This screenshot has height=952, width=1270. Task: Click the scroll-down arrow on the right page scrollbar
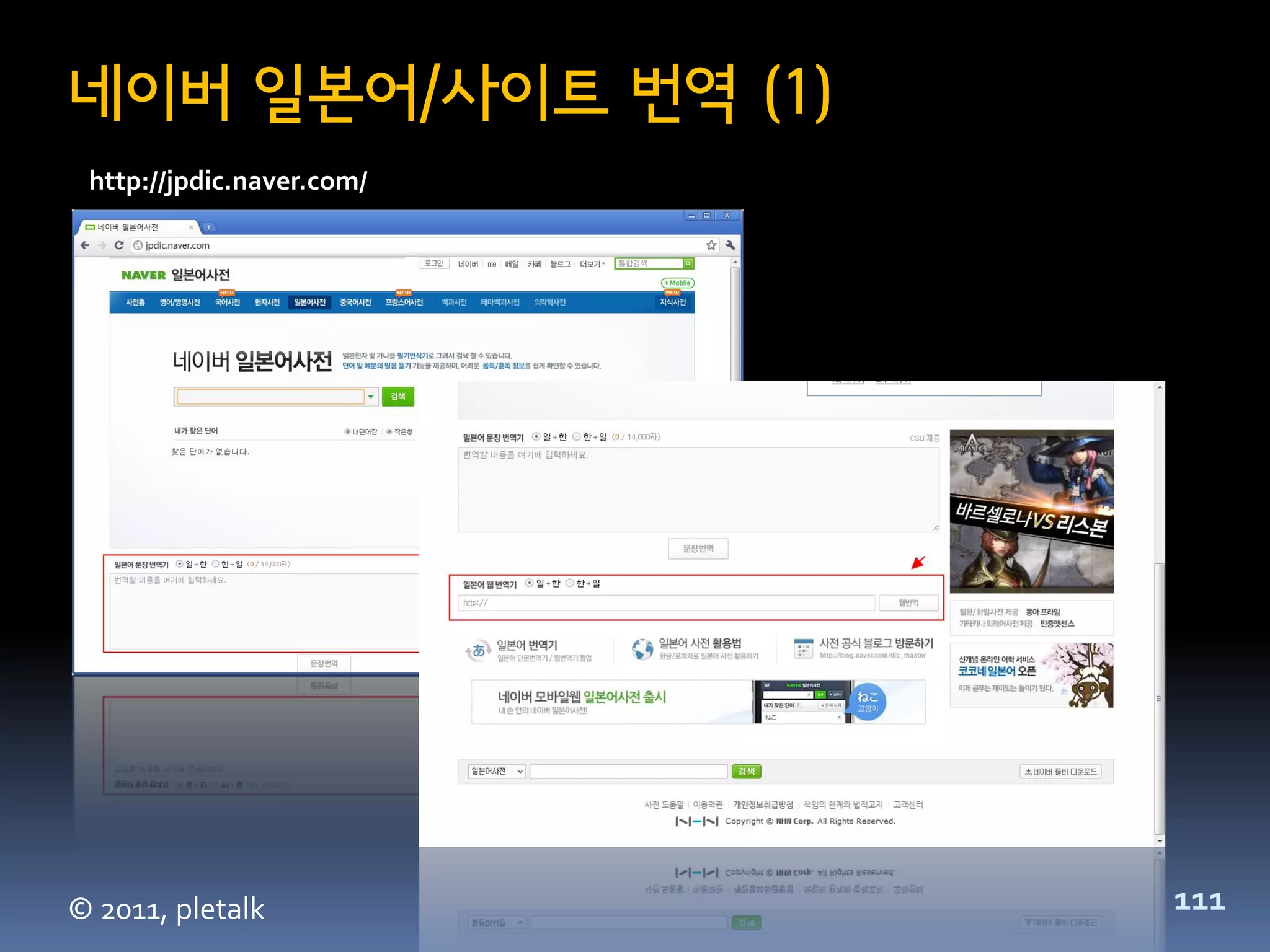[1159, 841]
